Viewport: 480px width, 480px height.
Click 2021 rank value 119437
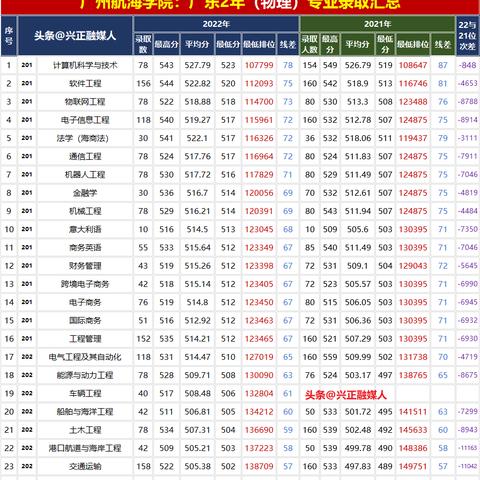[413, 138]
